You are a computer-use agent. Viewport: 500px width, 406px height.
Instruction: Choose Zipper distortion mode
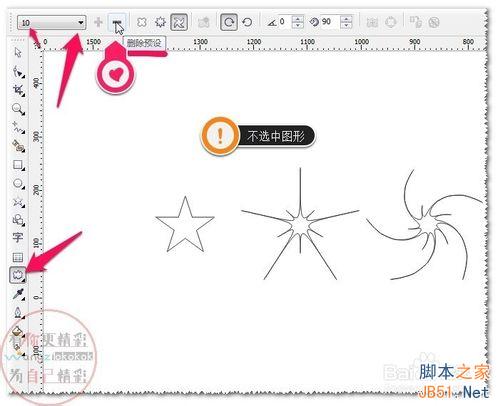[x=161, y=22]
